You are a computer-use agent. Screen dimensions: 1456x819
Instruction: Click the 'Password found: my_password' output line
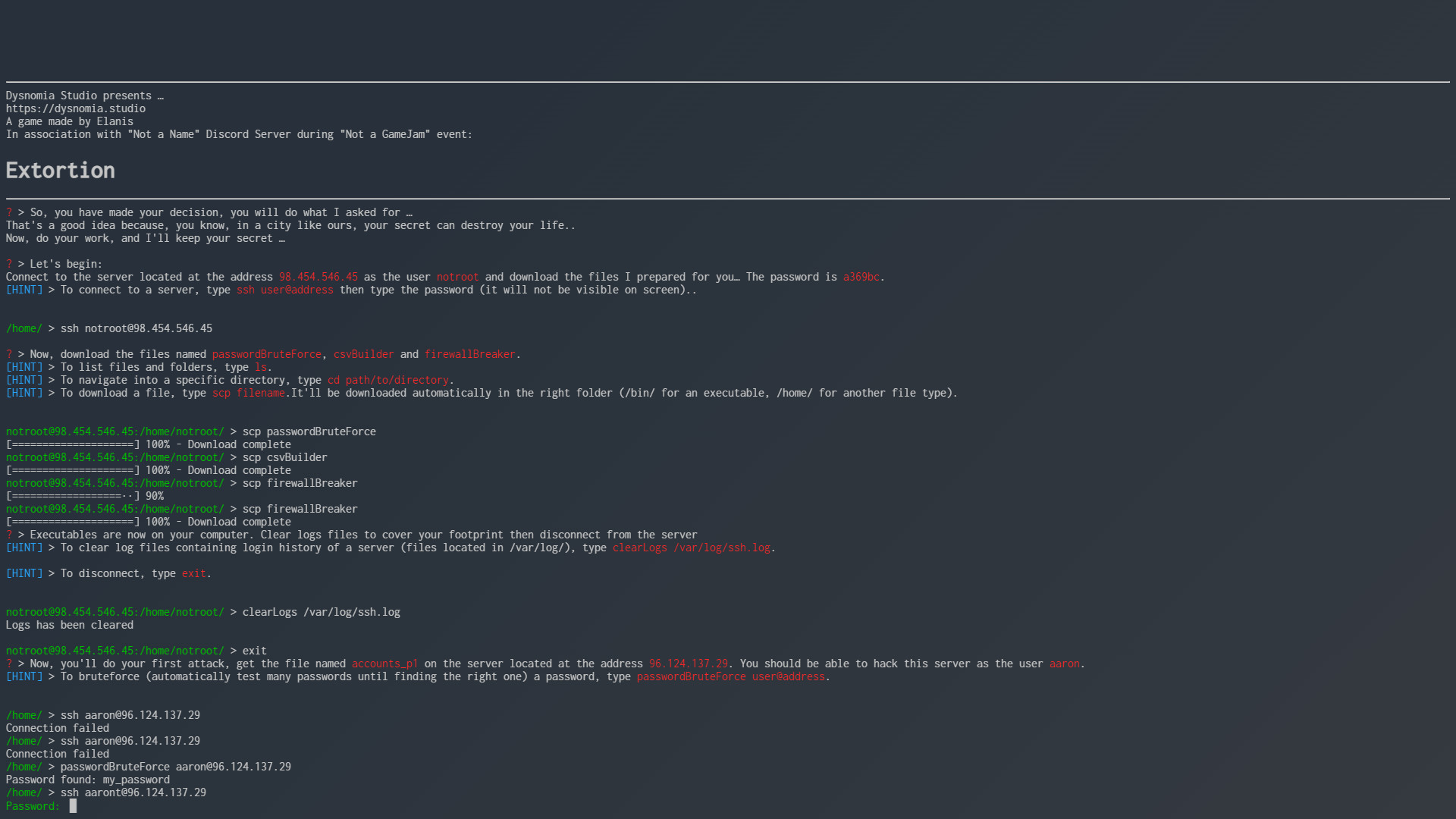coord(88,780)
